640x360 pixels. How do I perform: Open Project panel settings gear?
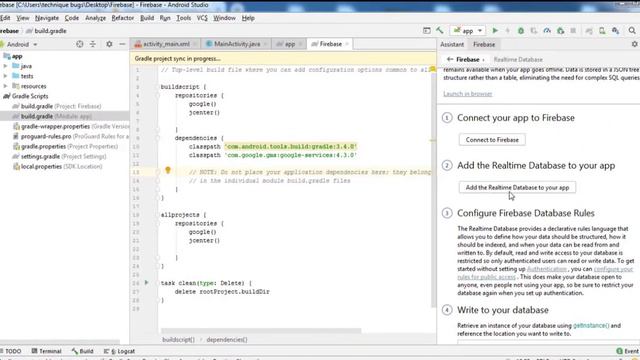tap(109, 44)
